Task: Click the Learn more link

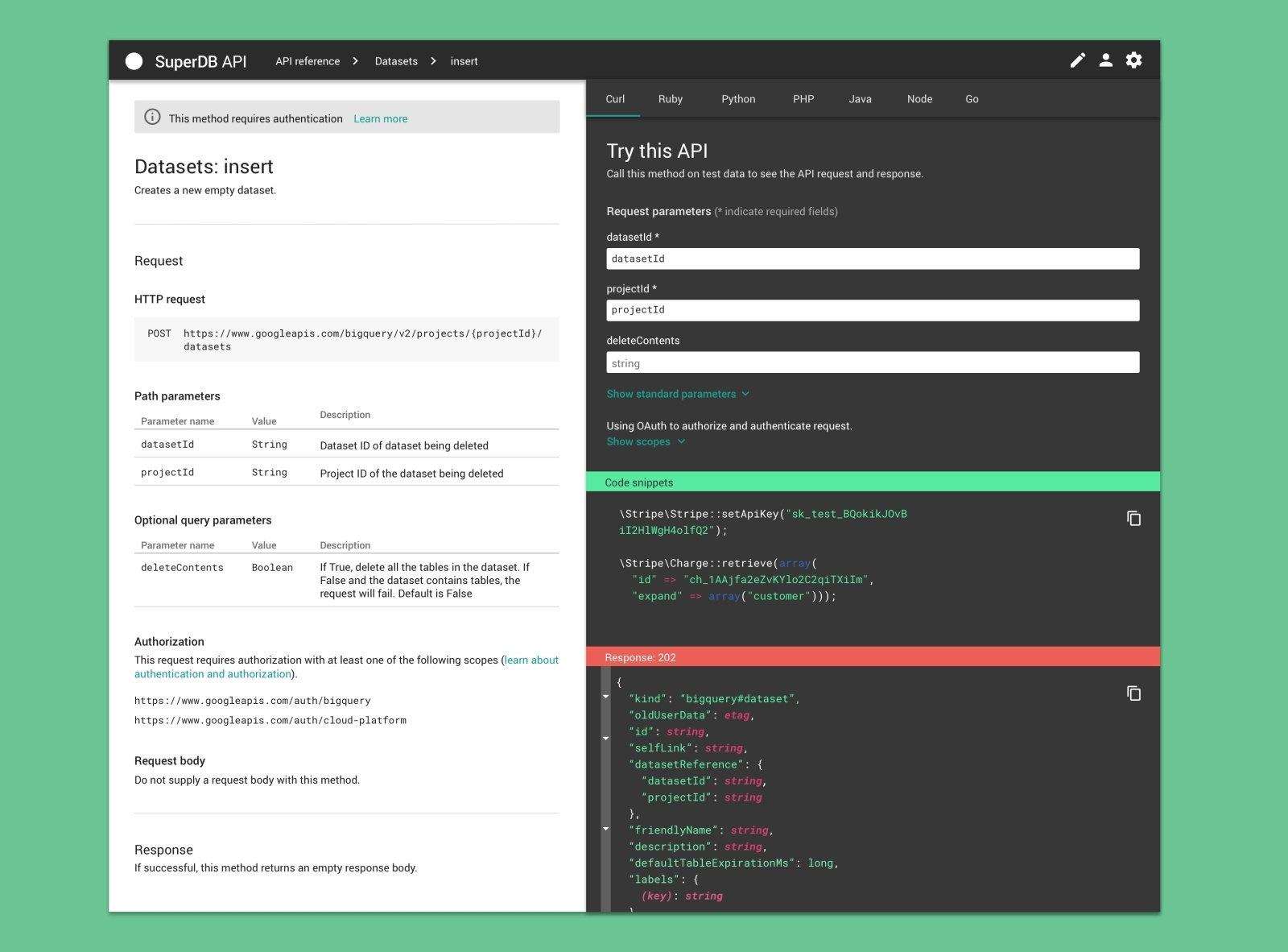Action: 380,118
